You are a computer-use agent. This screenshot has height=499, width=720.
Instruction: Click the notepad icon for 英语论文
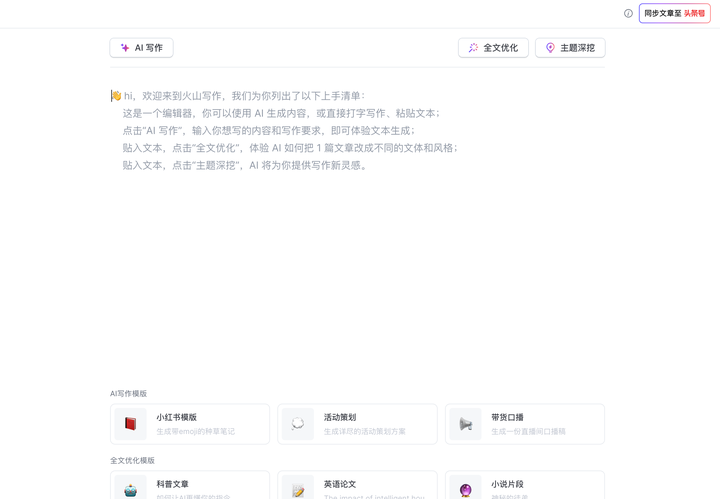tap(298, 489)
